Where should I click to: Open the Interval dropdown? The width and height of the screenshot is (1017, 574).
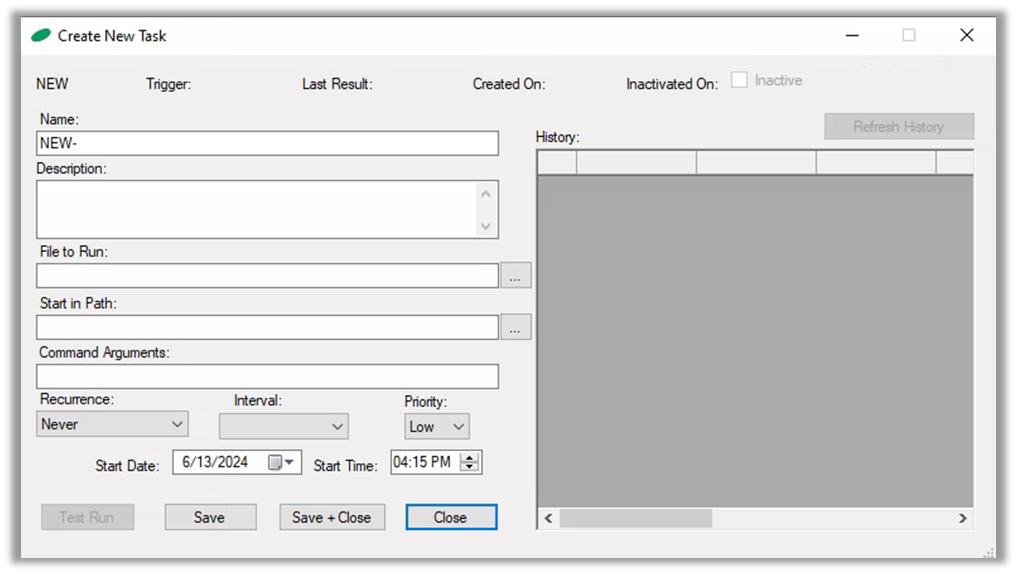pos(284,427)
